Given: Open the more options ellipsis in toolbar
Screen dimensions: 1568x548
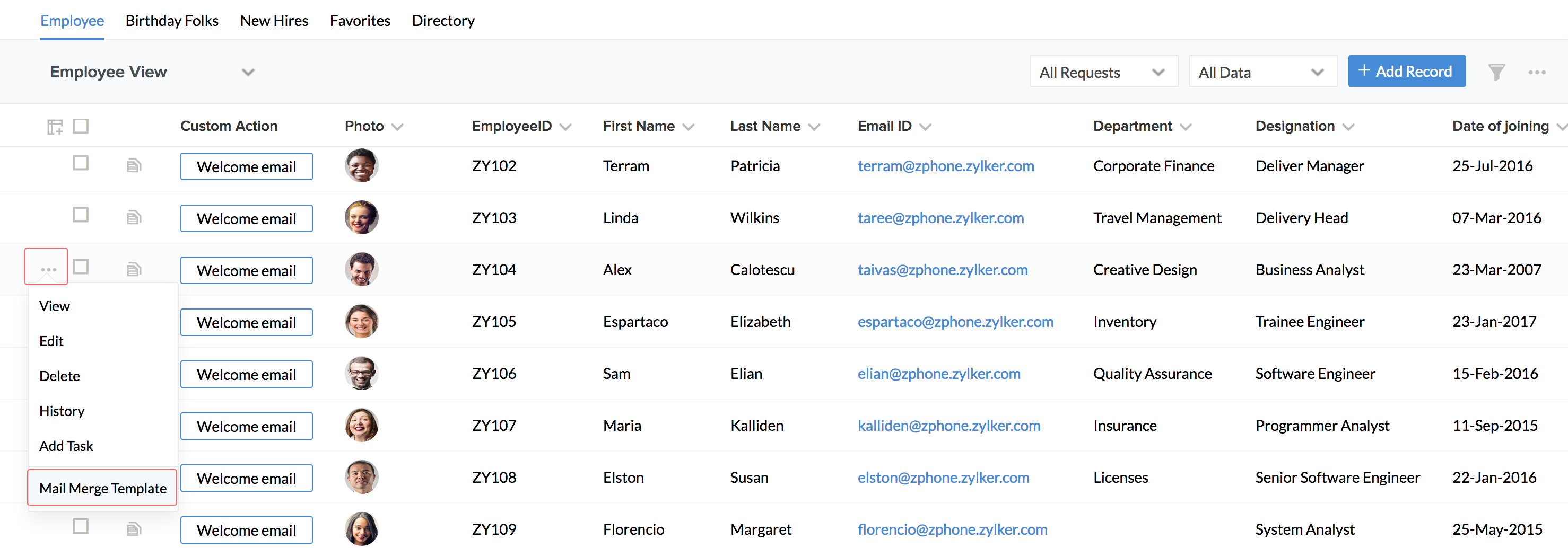Looking at the screenshot, I should [x=1536, y=73].
